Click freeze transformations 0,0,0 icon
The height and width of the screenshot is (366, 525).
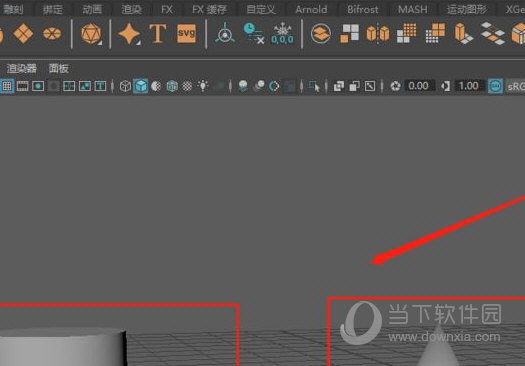pos(283,33)
